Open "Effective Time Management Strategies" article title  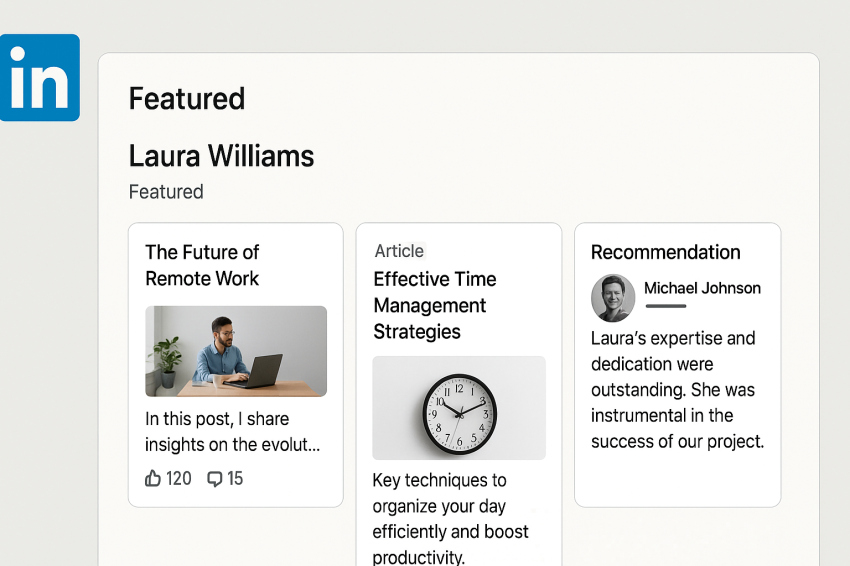(x=435, y=305)
